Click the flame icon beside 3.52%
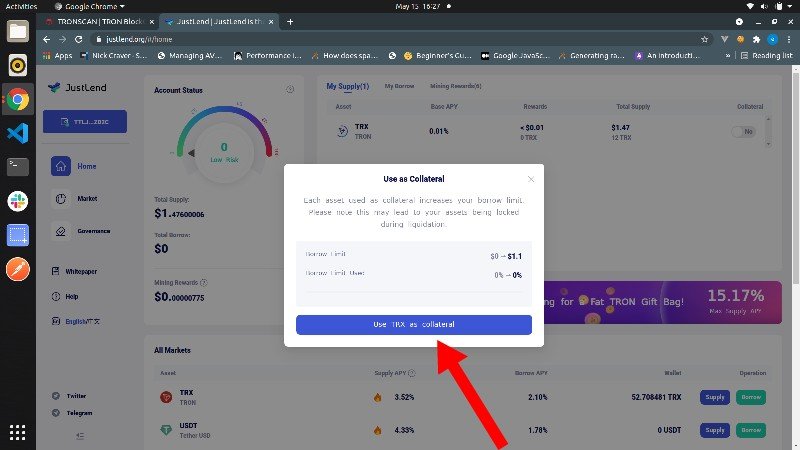 point(378,397)
